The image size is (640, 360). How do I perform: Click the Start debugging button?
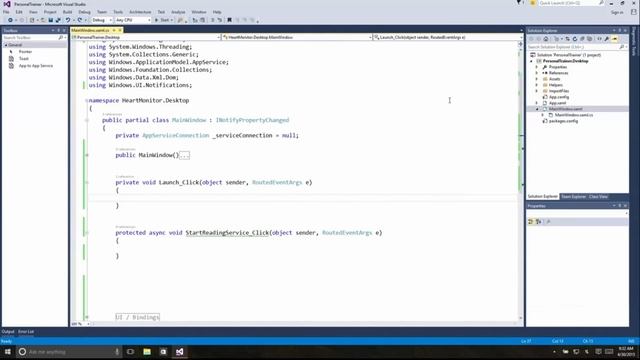click(162, 20)
